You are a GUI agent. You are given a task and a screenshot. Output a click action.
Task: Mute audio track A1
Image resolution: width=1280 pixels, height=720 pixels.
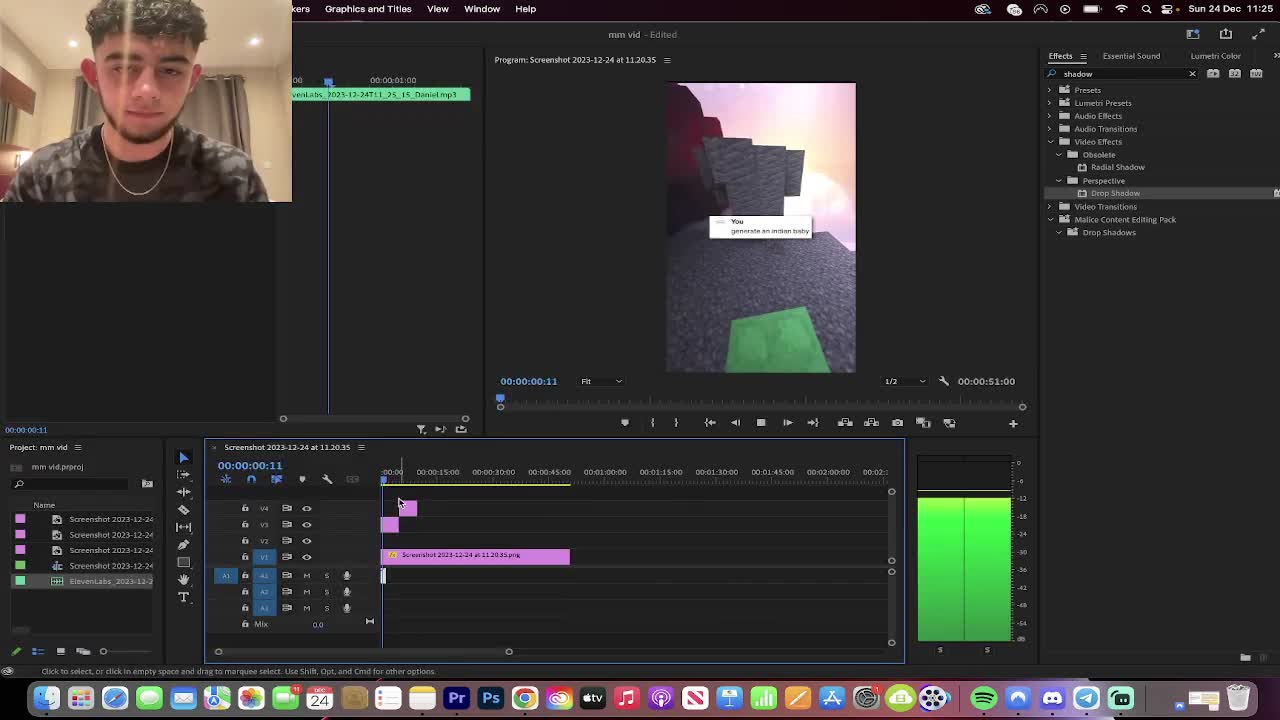[x=307, y=575]
